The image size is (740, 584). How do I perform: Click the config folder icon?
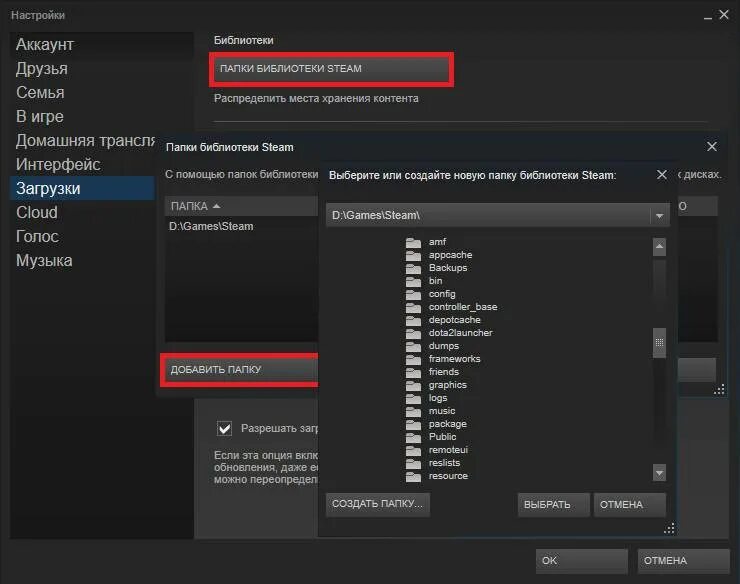[x=413, y=294]
